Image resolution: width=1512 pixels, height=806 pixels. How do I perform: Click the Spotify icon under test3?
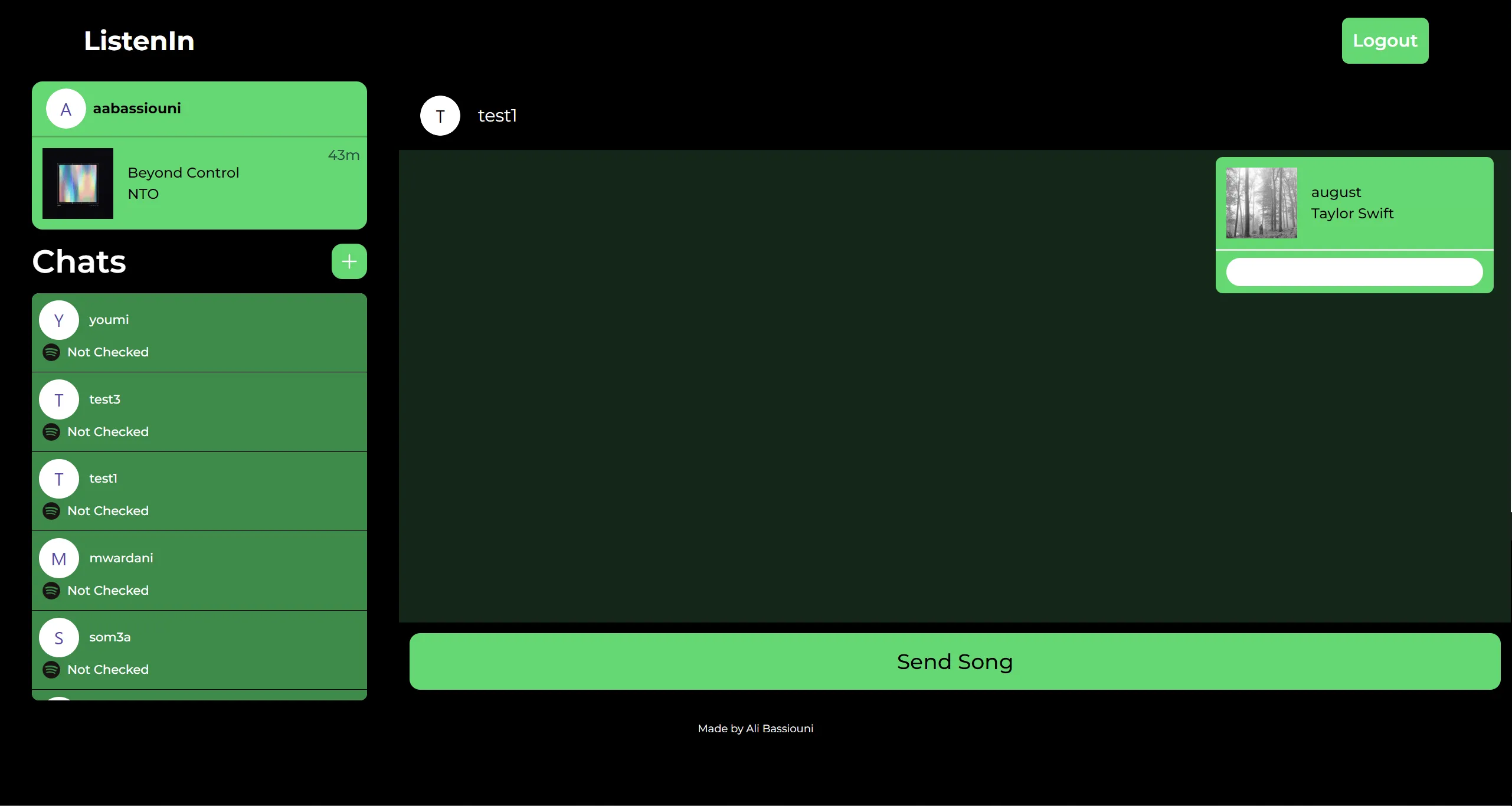[x=51, y=432]
